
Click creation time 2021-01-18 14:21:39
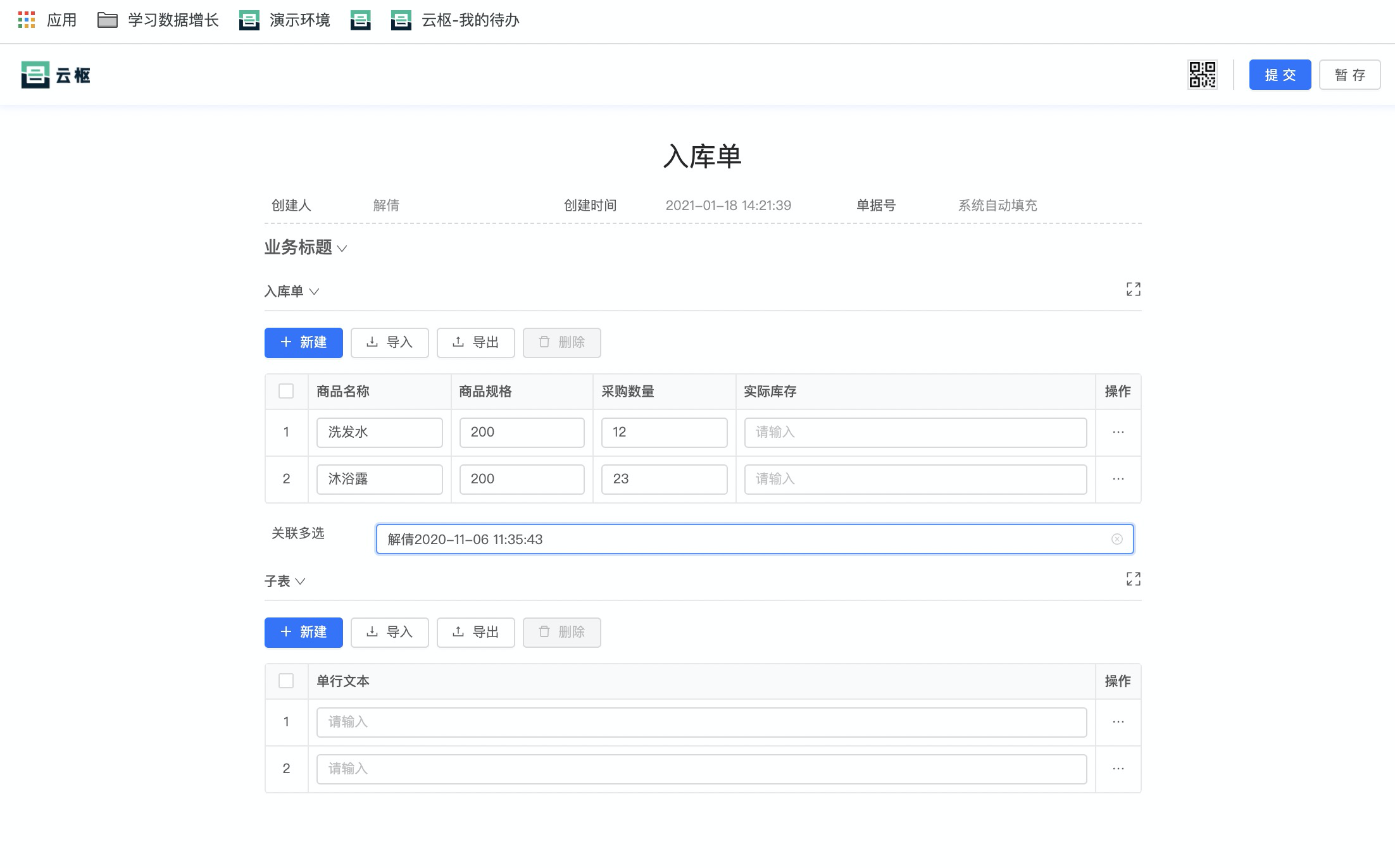[x=729, y=205]
